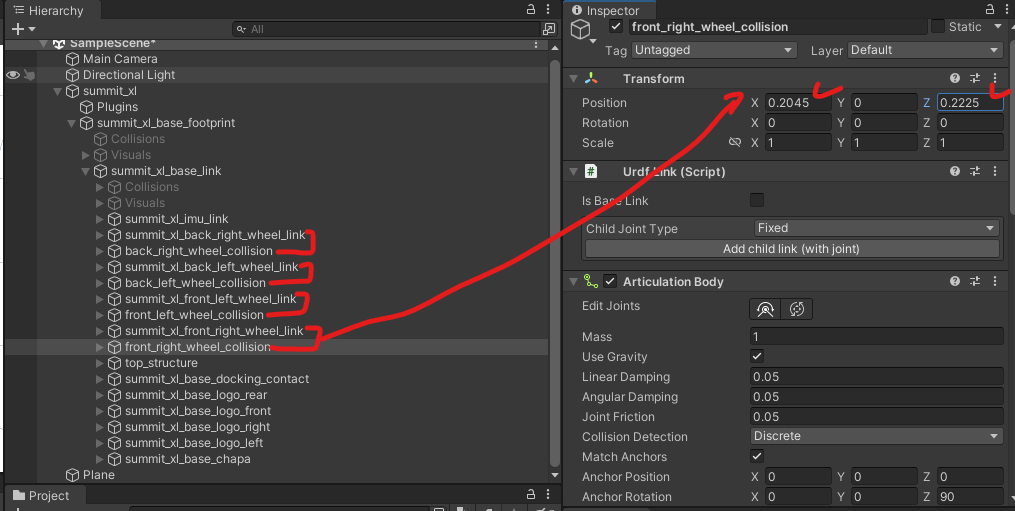The height and width of the screenshot is (511, 1015).
Task: Click the Position Z field showing 0.2225
Action: coord(970,102)
